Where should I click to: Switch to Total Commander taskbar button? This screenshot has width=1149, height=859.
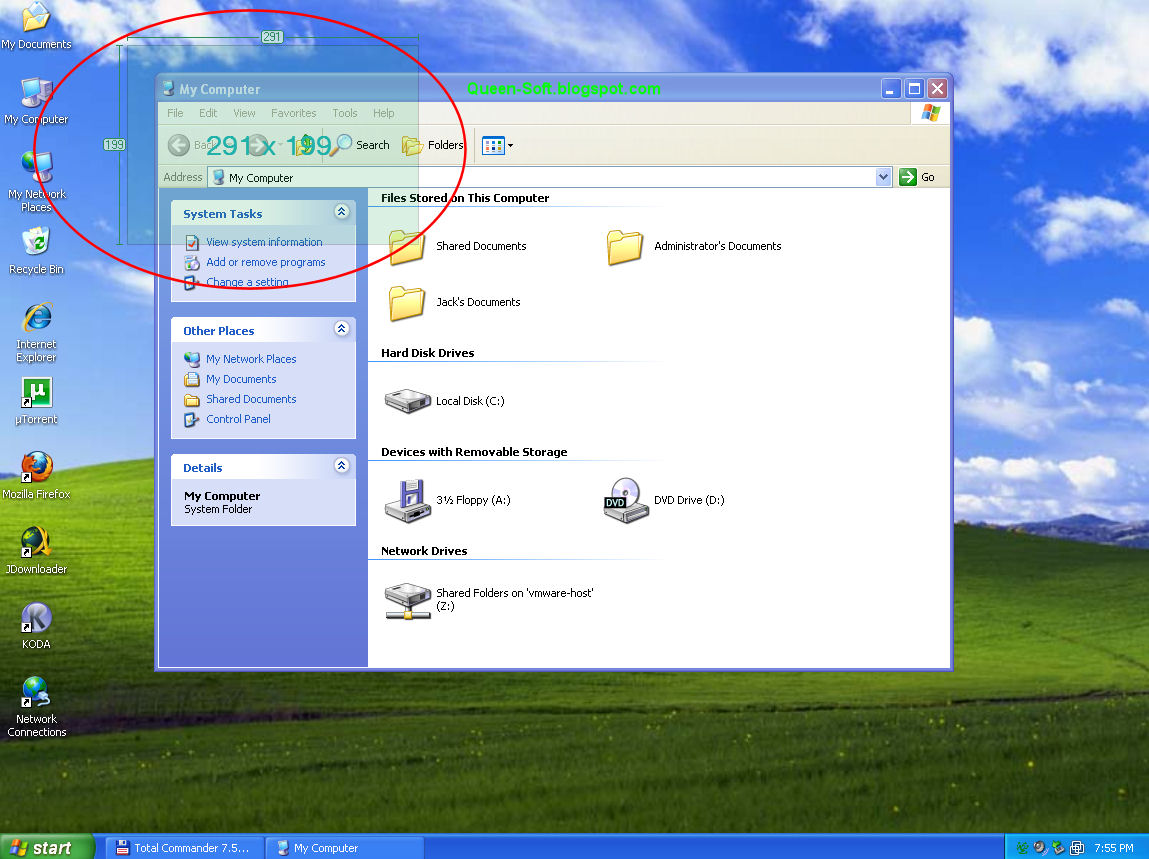(183, 848)
